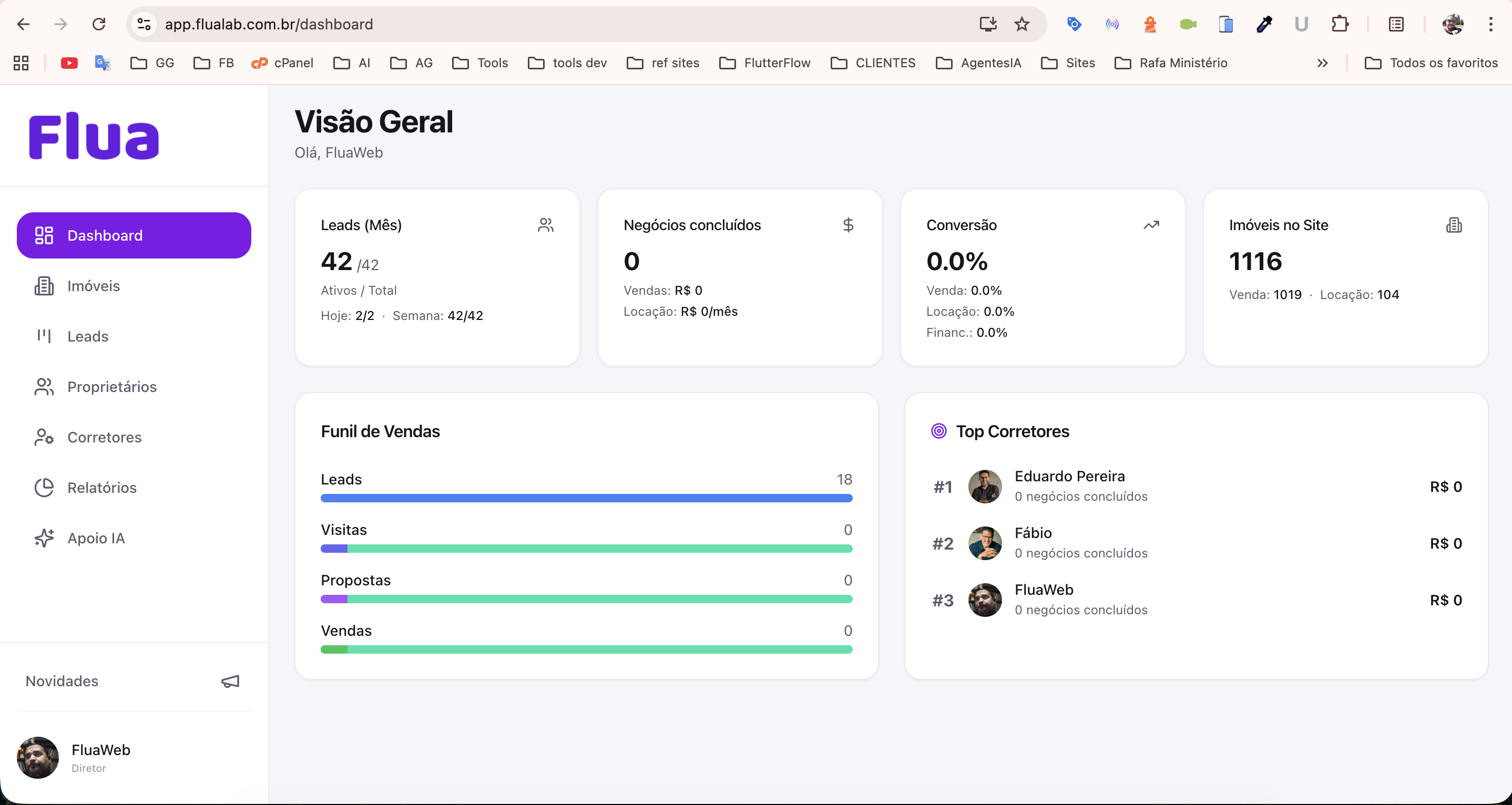Open the Apoio IA assistant page

96,538
